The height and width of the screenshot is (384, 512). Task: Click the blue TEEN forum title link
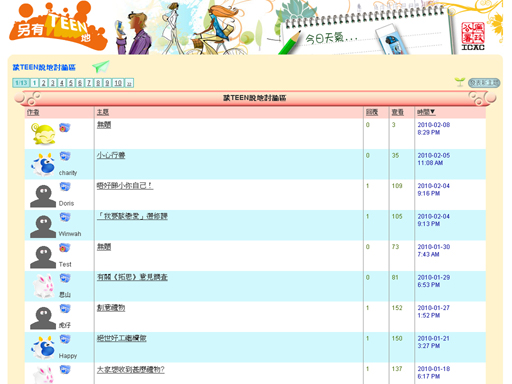[44, 67]
